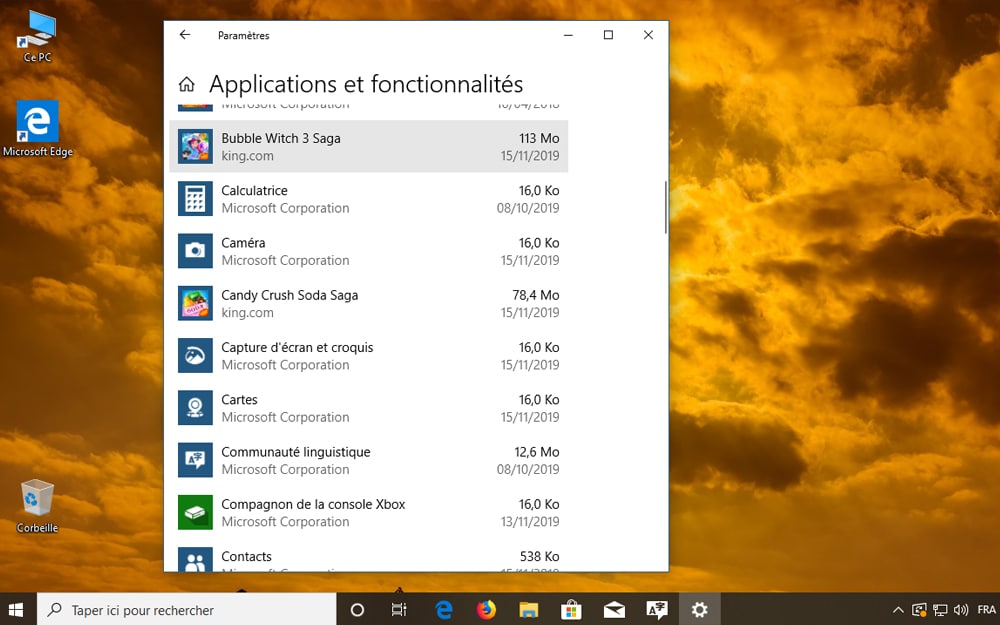Go back using the Paramètres back arrow

click(x=185, y=34)
